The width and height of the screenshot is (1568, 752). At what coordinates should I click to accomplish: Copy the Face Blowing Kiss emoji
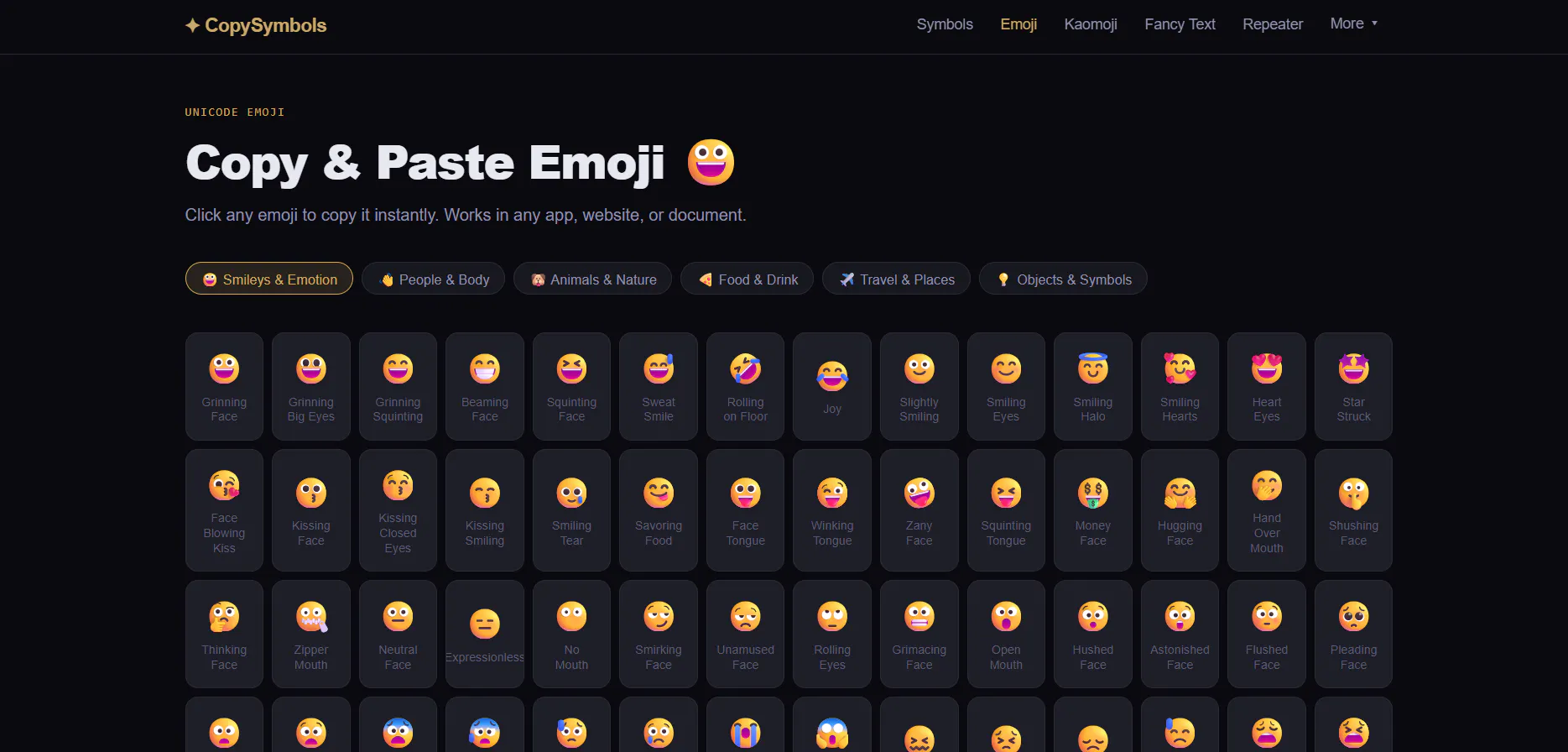point(224,510)
